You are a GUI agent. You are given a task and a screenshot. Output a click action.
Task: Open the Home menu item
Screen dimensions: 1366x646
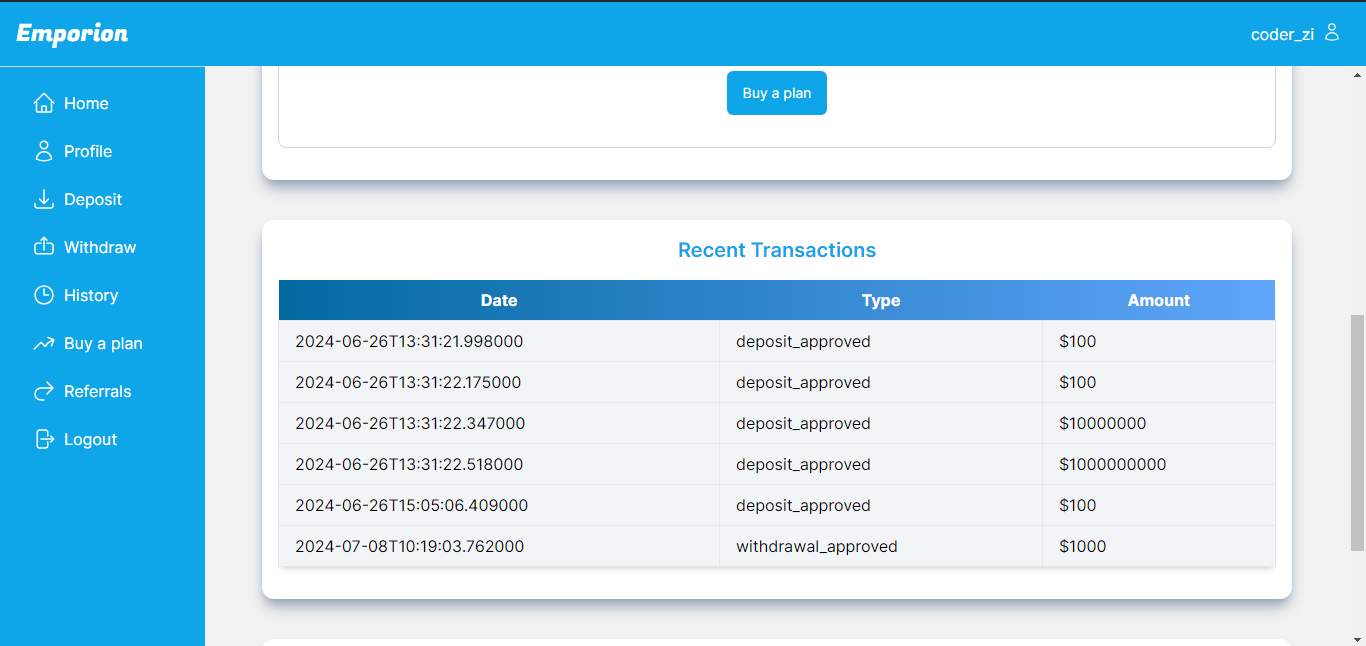click(x=86, y=103)
